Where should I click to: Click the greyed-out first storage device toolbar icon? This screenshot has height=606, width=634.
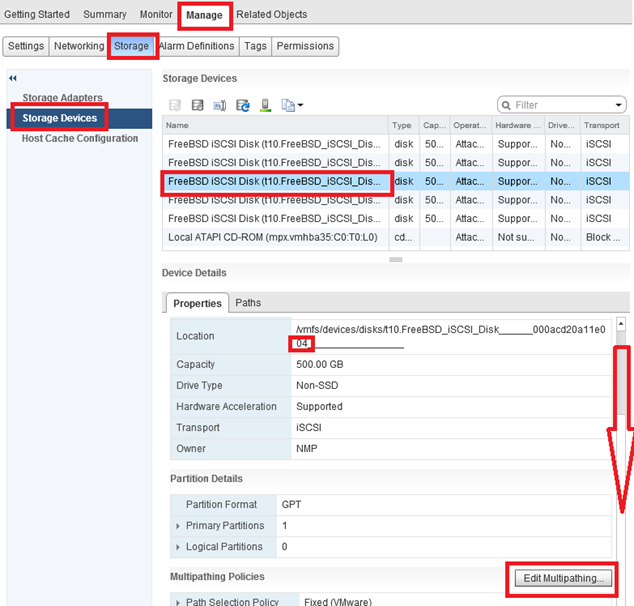(176, 105)
